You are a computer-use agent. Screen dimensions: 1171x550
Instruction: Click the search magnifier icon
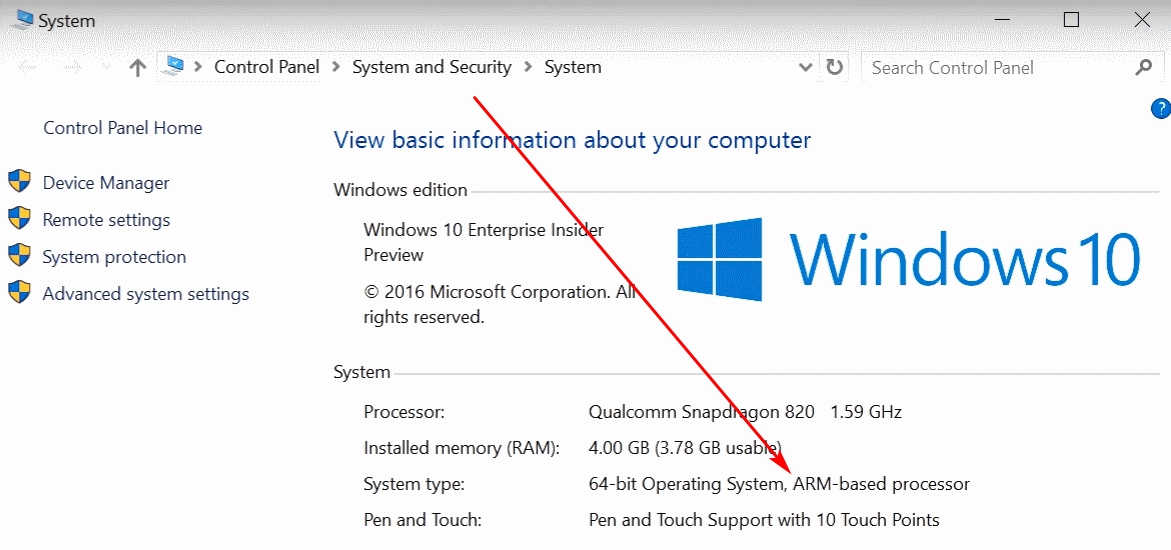pos(1144,68)
